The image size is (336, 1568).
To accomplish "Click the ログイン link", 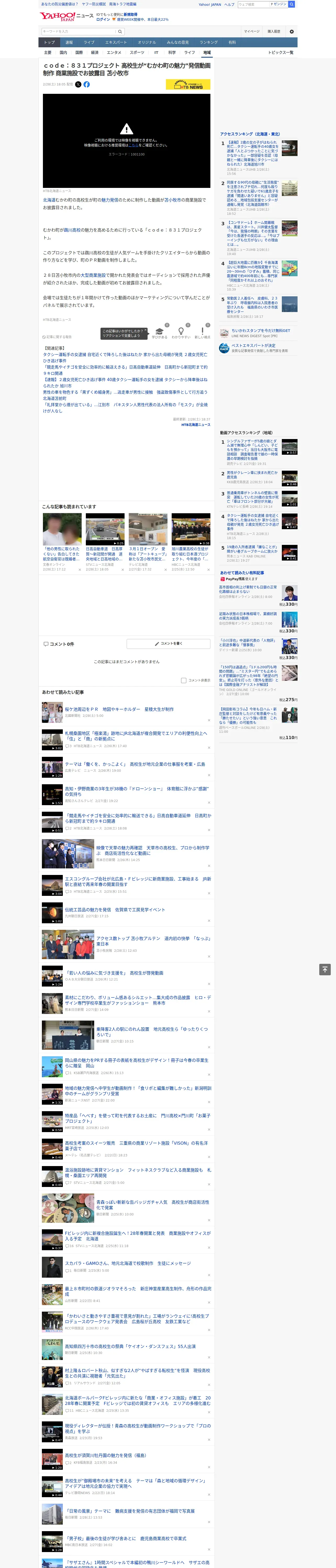I will point(103,20).
